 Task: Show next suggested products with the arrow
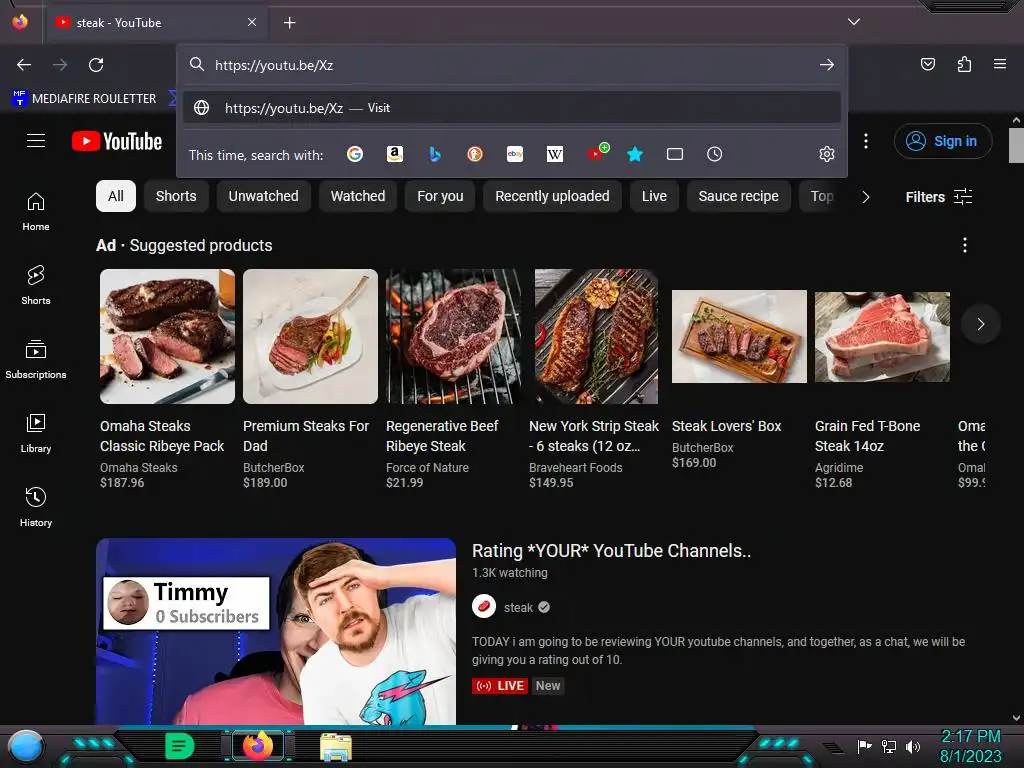[x=980, y=324]
